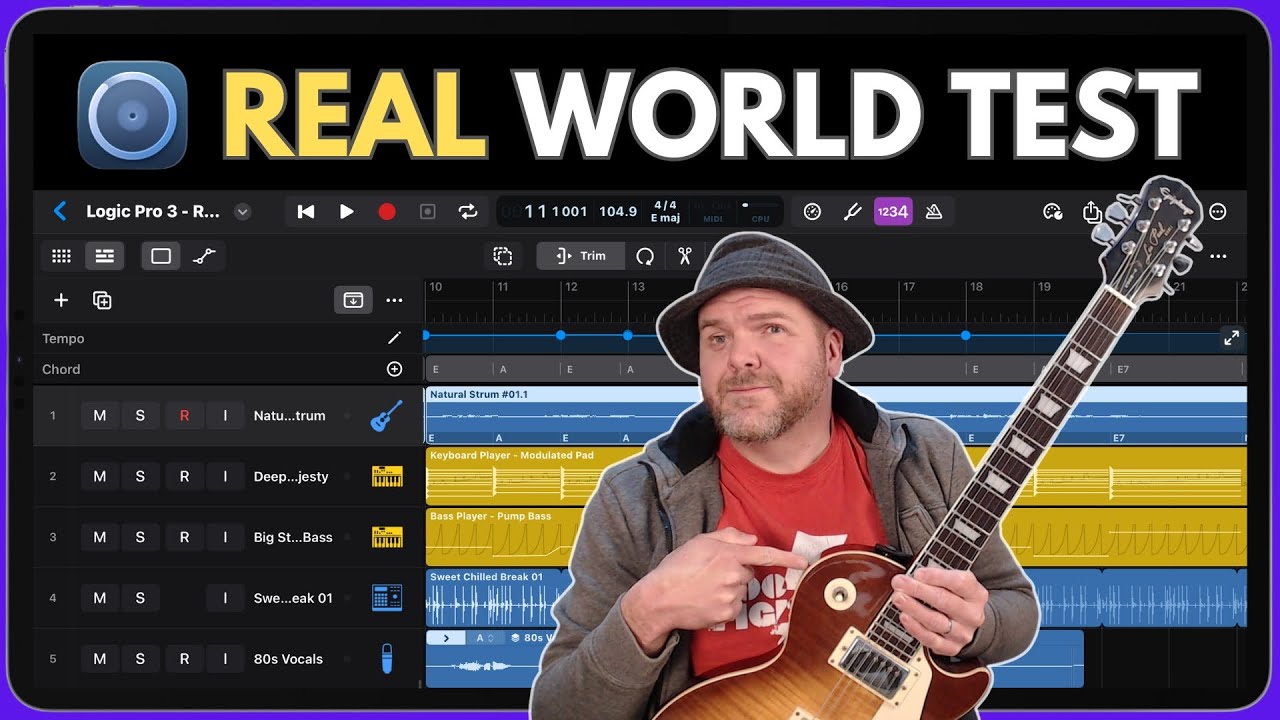Viewport: 1280px width, 720px height.
Task: Toggle the purple 1234 count-in button
Action: 893,212
